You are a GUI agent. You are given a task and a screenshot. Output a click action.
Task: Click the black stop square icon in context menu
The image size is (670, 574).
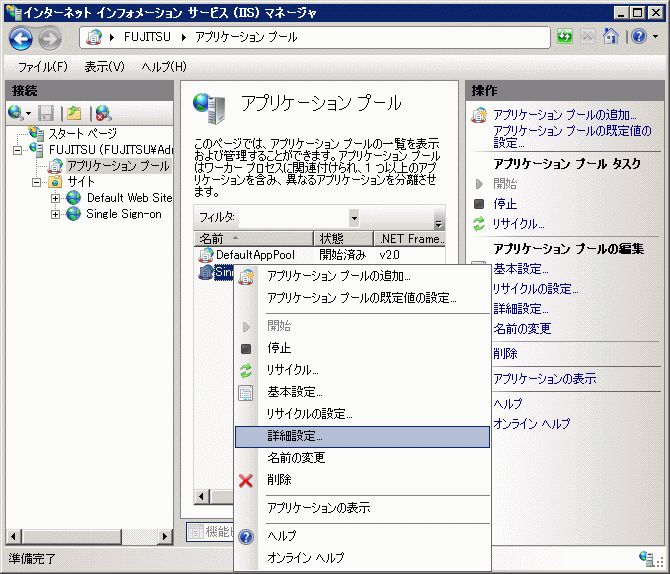tap(246, 349)
